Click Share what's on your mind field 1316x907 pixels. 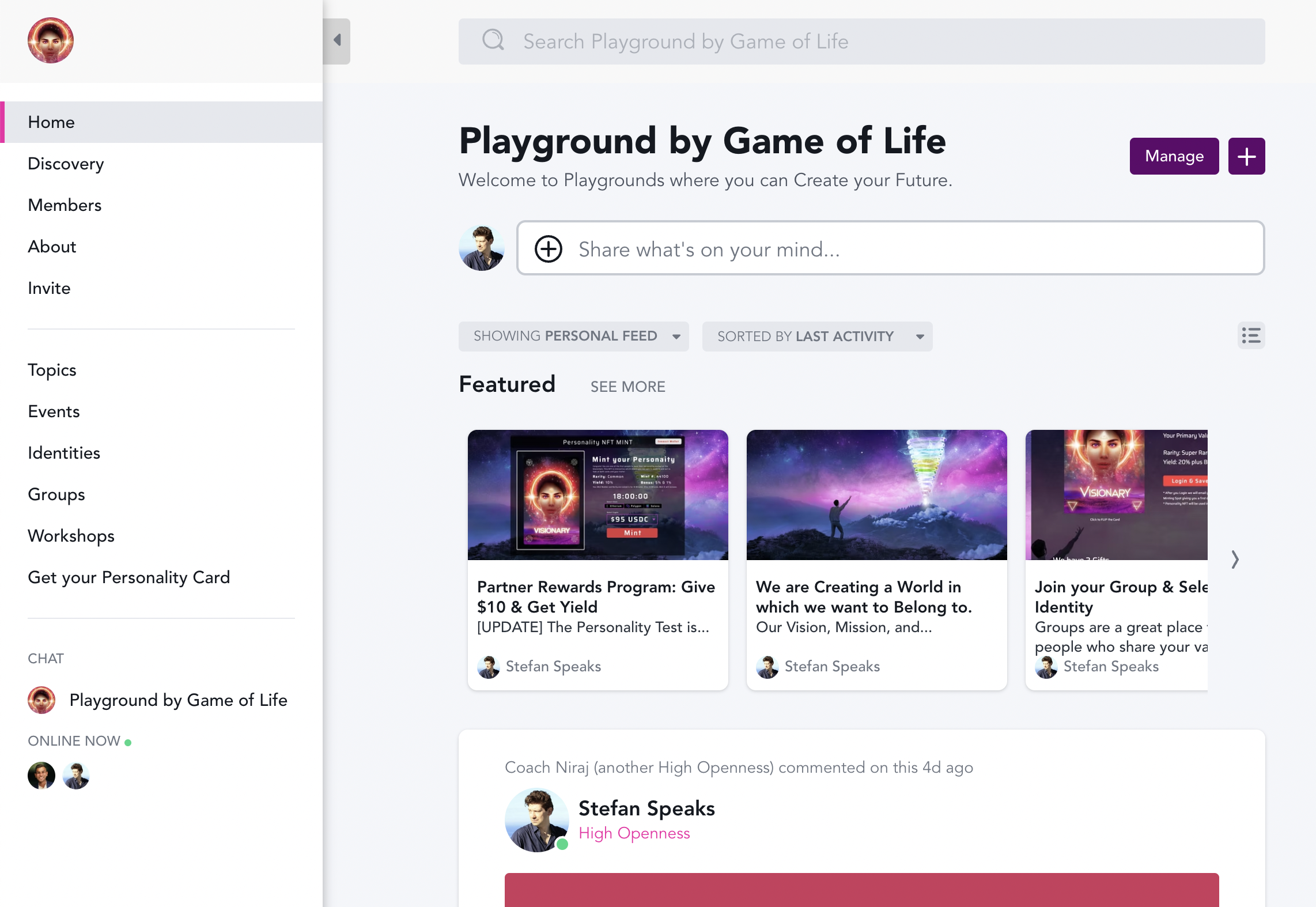pos(890,248)
